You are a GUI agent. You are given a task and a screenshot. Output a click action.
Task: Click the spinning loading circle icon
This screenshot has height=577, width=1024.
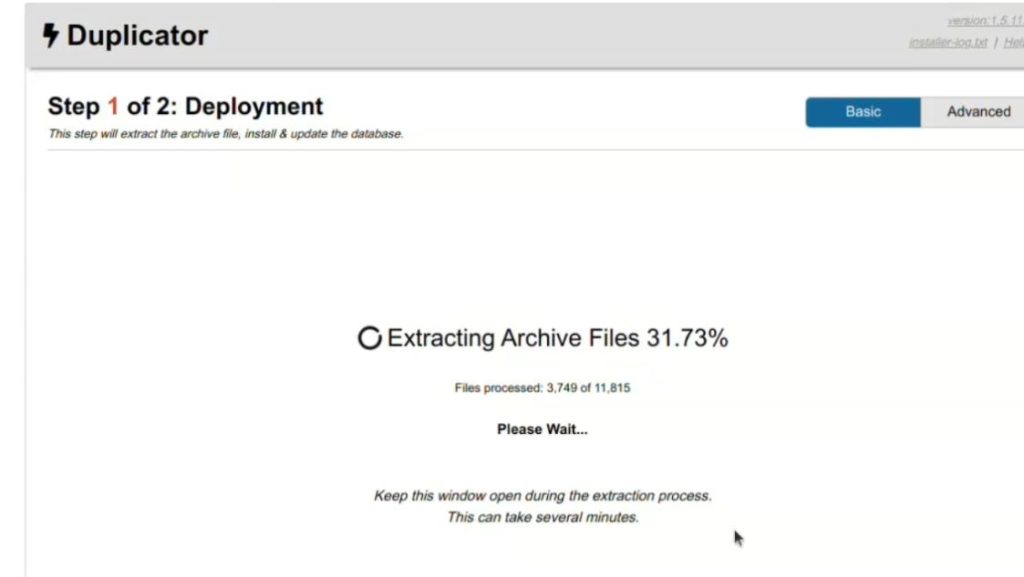(x=370, y=338)
